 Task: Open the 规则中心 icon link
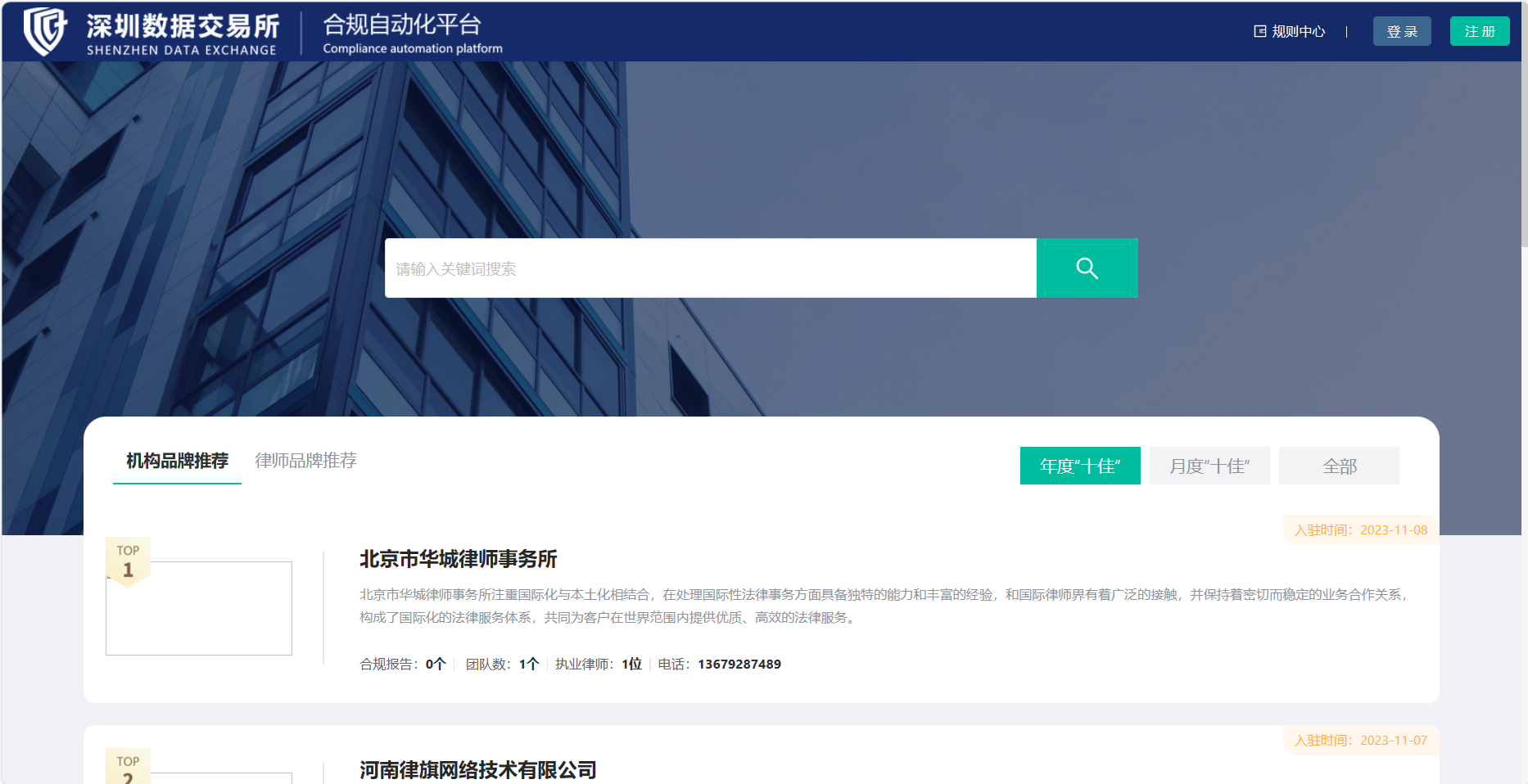pyautogui.click(x=1289, y=31)
